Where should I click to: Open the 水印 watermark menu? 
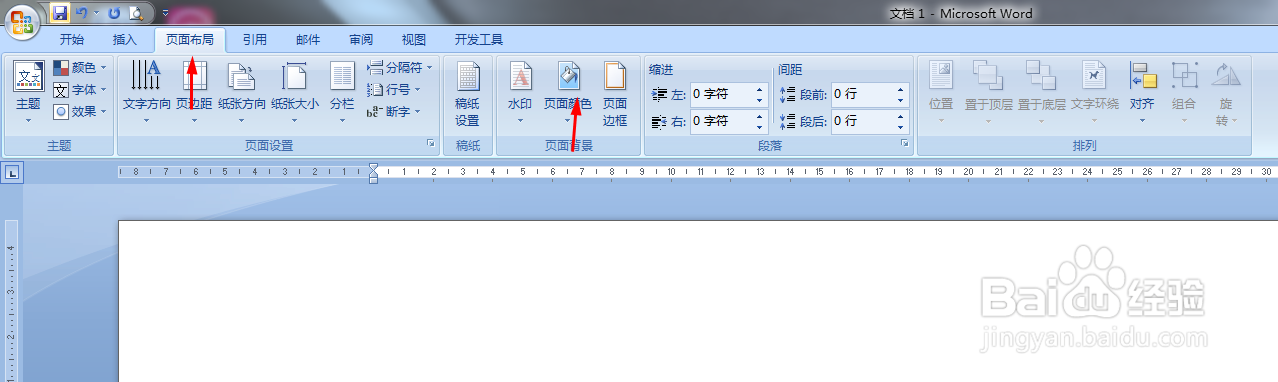[x=520, y=92]
